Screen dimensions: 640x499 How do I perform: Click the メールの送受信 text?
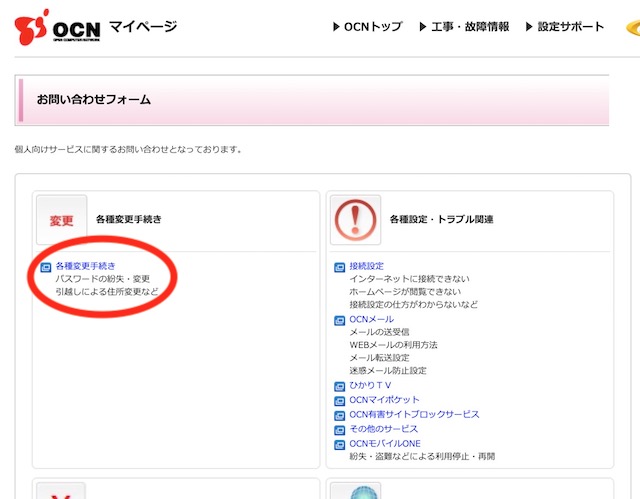379,332
